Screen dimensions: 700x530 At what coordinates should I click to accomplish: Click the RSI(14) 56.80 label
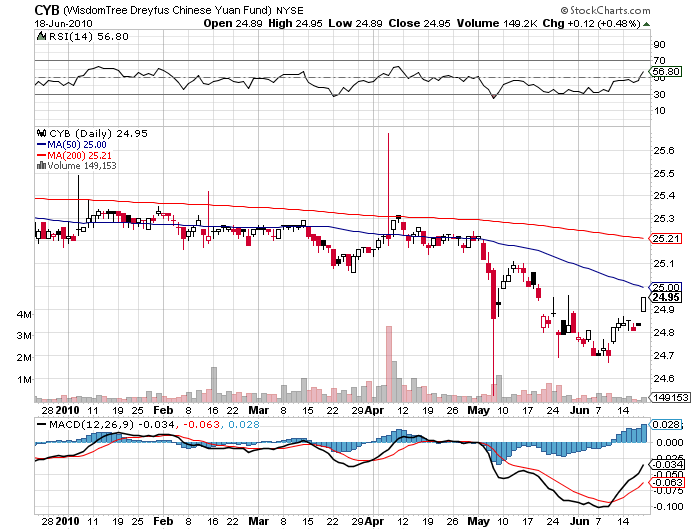click(x=88, y=37)
